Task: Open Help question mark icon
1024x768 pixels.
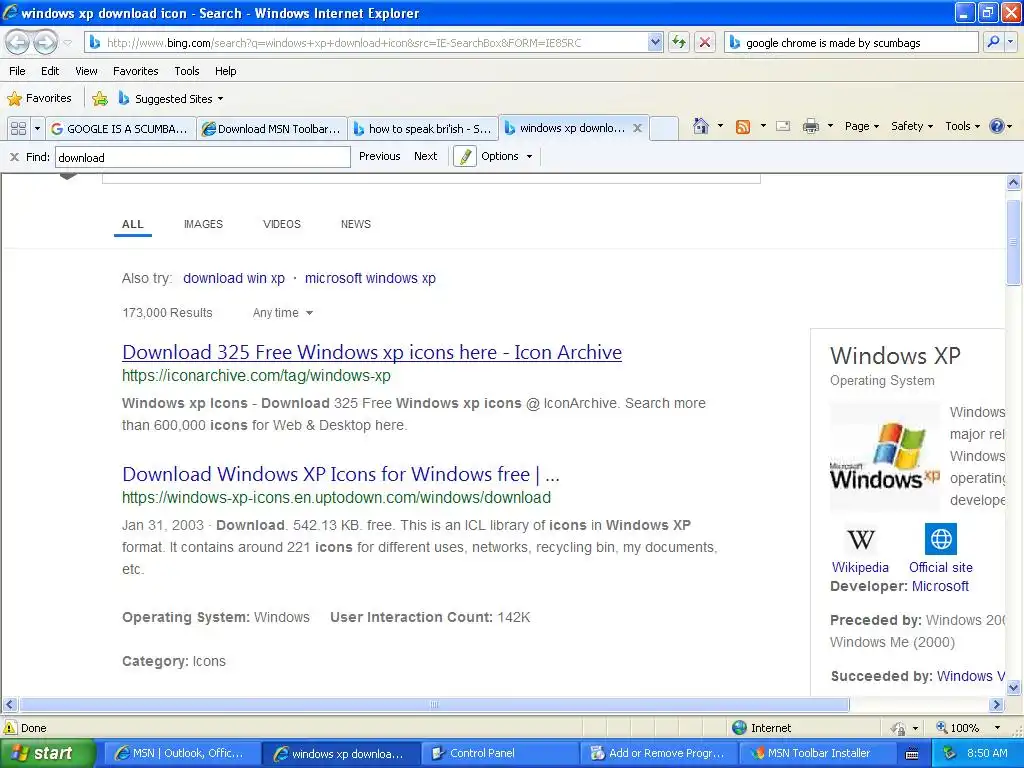Action: coord(997,126)
